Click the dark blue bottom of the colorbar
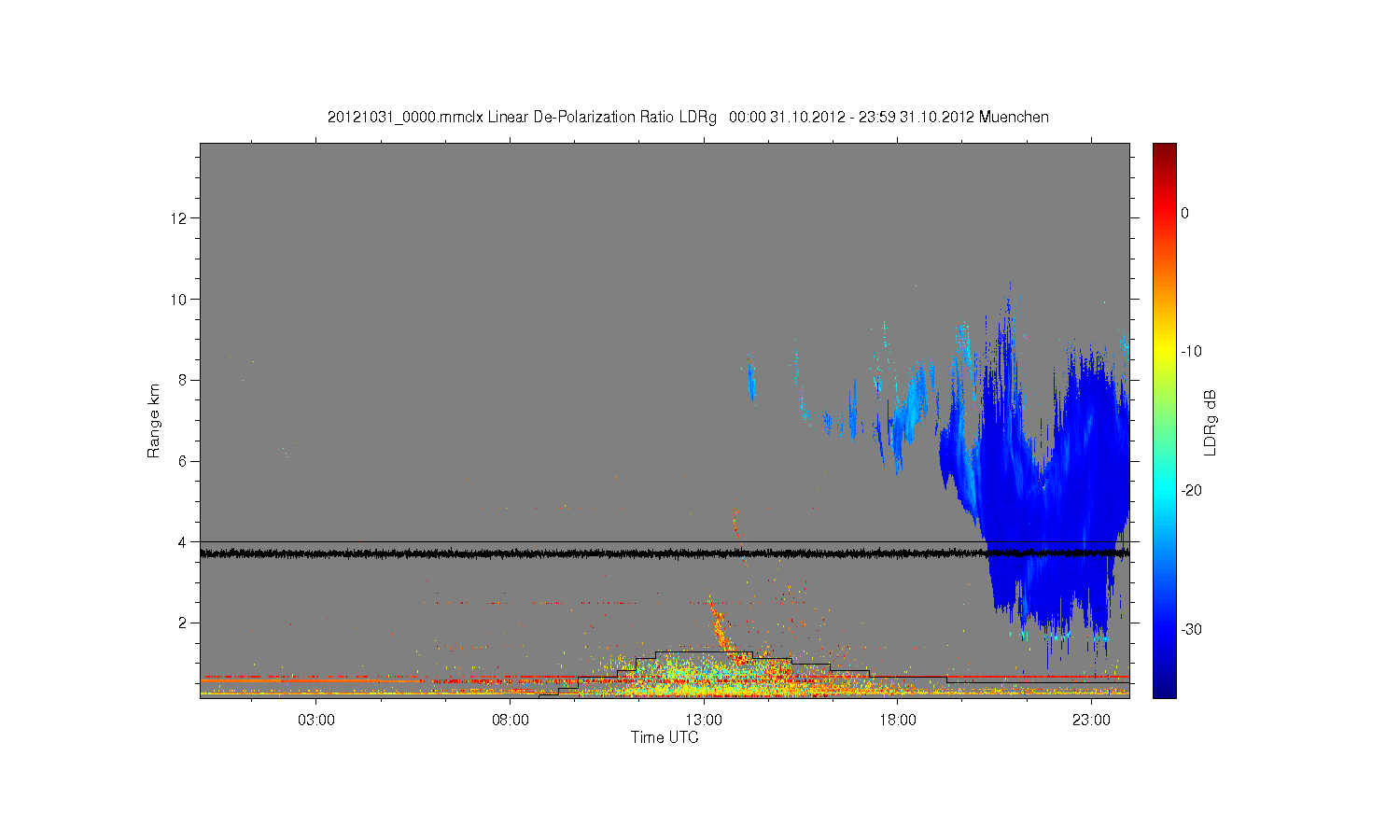The height and width of the screenshot is (840, 1400). [1164, 691]
